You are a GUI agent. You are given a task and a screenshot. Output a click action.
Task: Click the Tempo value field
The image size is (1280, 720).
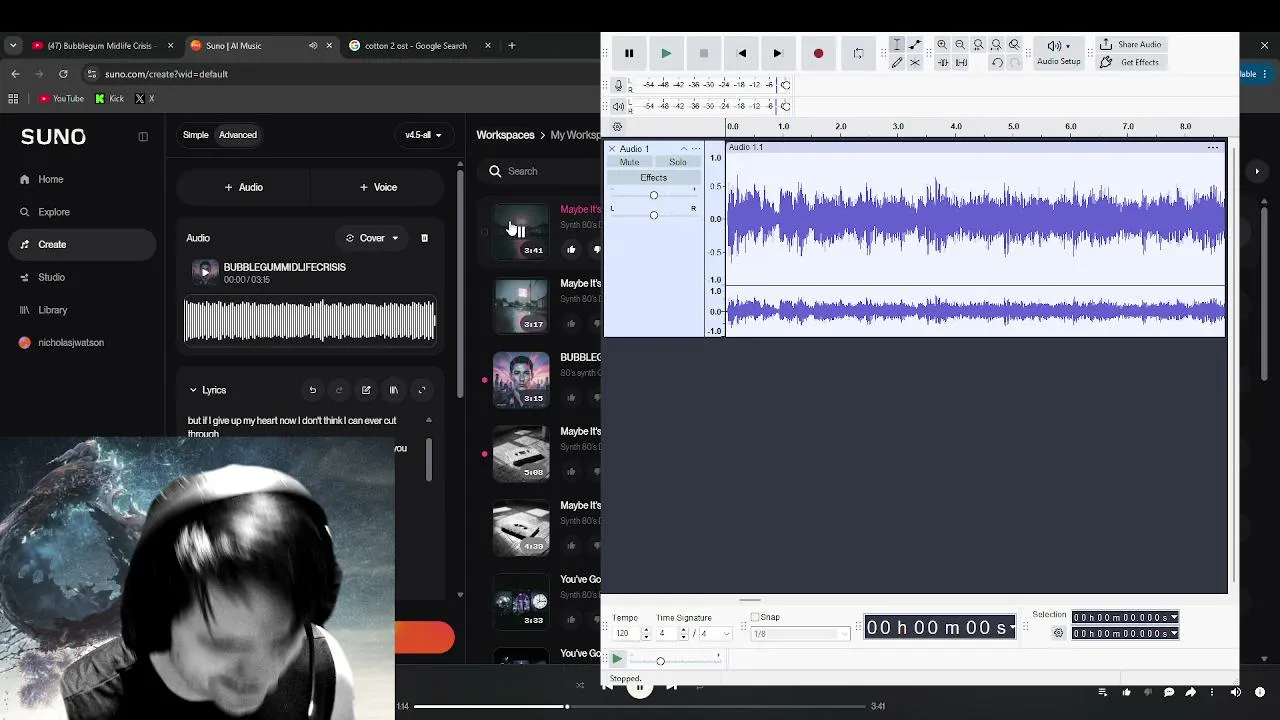626,634
